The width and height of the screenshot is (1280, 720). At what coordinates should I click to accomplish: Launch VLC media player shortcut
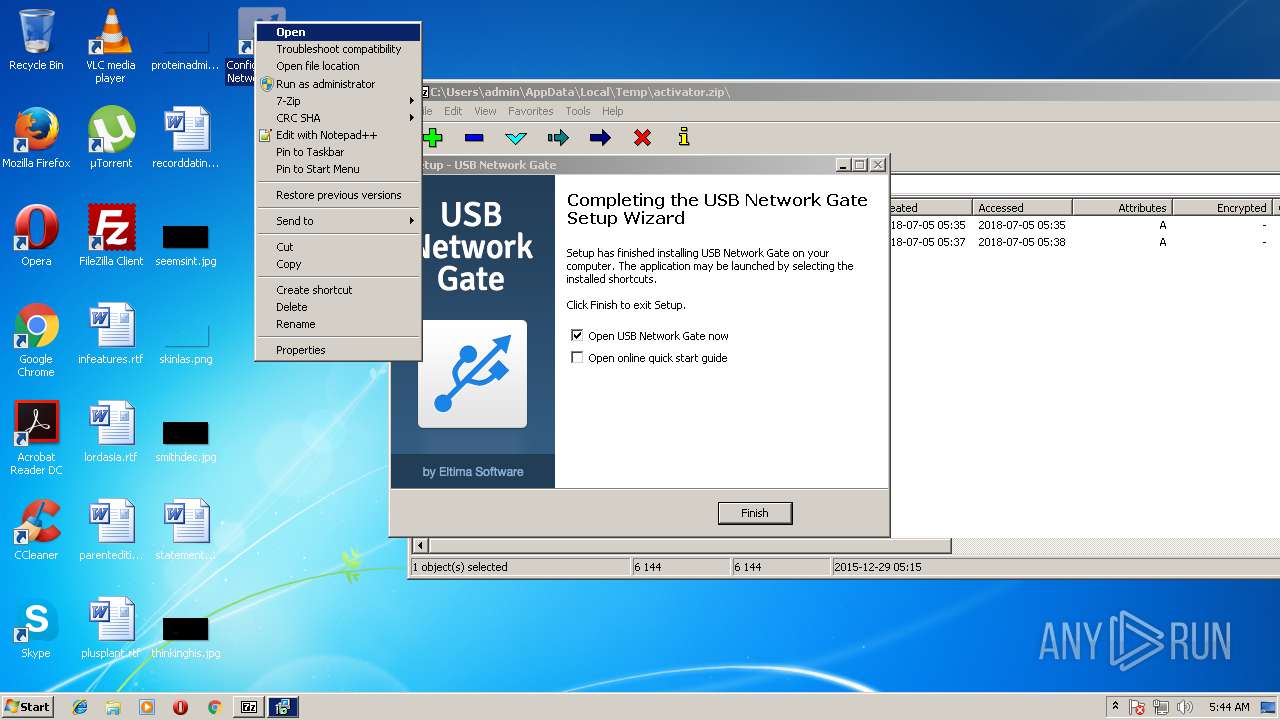[x=110, y=46]
